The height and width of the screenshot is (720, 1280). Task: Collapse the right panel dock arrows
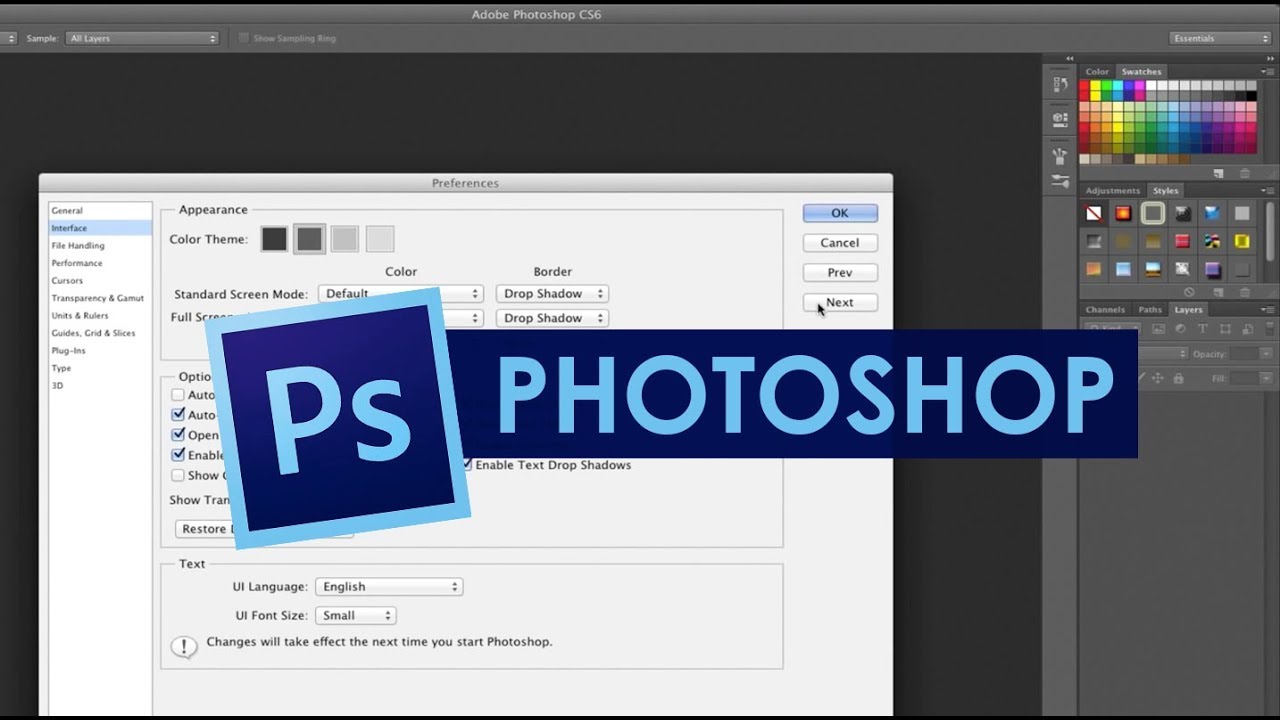[1270, 58]
